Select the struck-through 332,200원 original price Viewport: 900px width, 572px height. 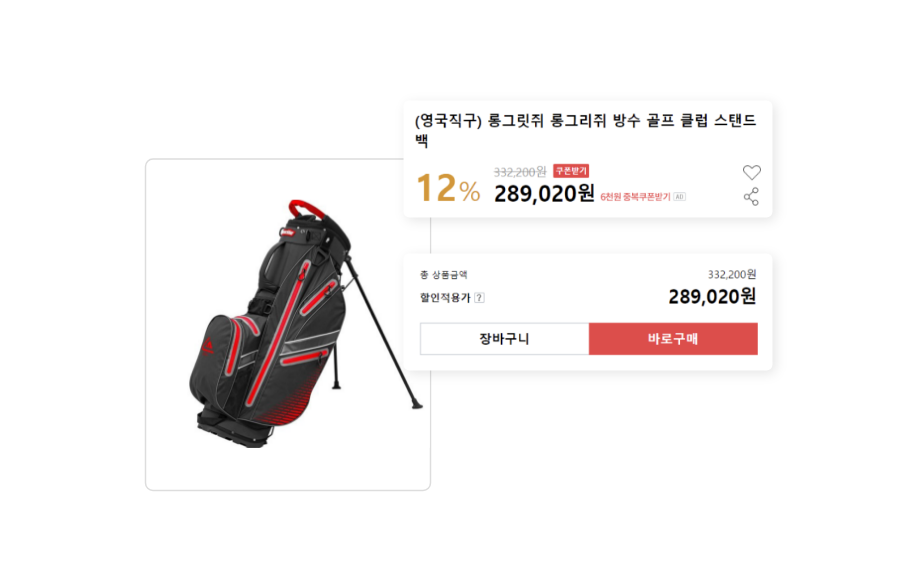[520, 172]
